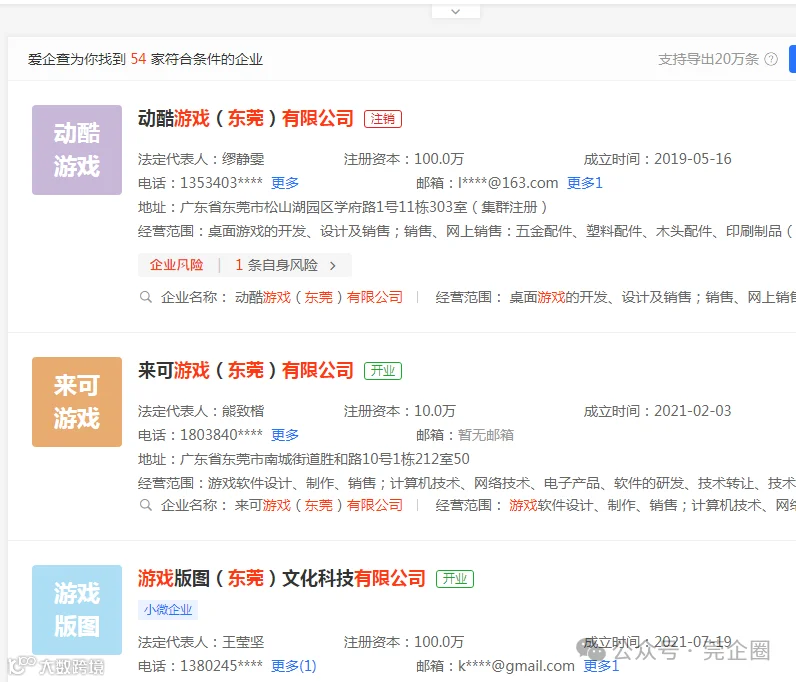Click 更多1 email link for 游戏版图

pyautogui.click(x=601, y=666)
